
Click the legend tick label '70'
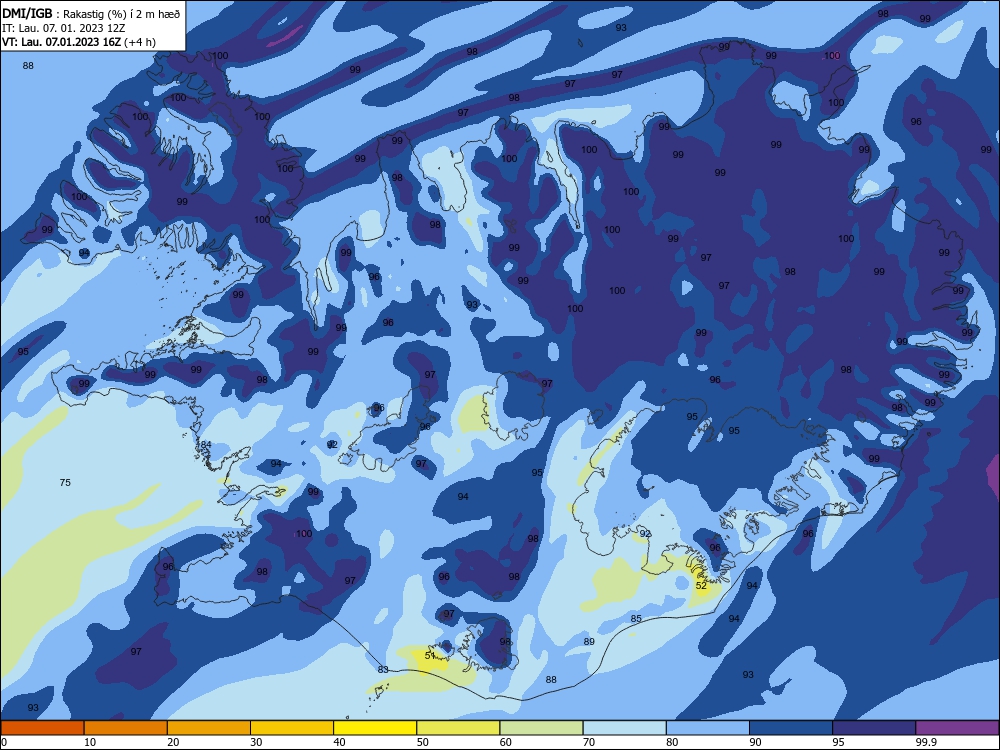[x=589, y=742]
